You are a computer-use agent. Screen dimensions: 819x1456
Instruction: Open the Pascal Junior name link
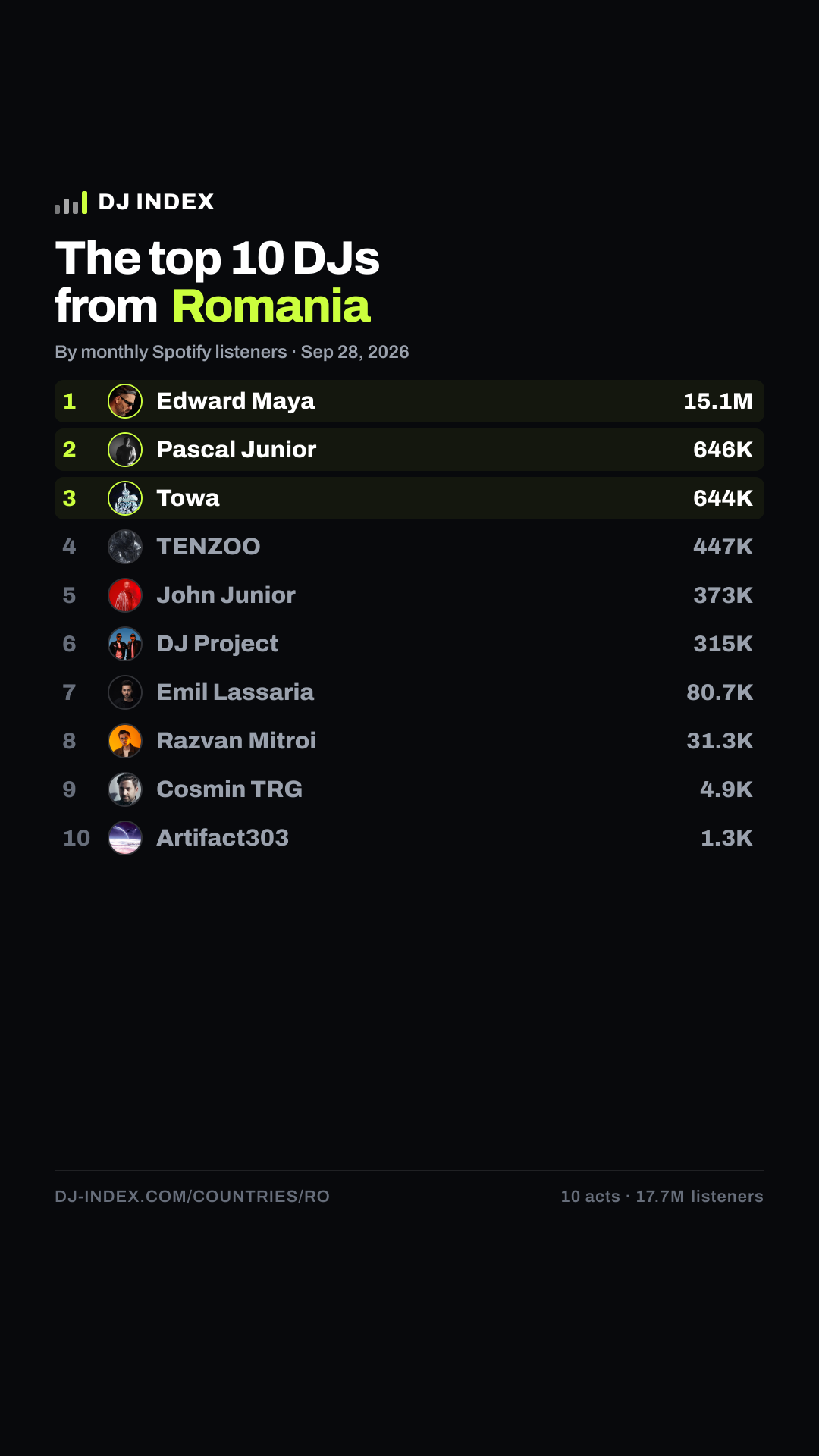point(236,450)
